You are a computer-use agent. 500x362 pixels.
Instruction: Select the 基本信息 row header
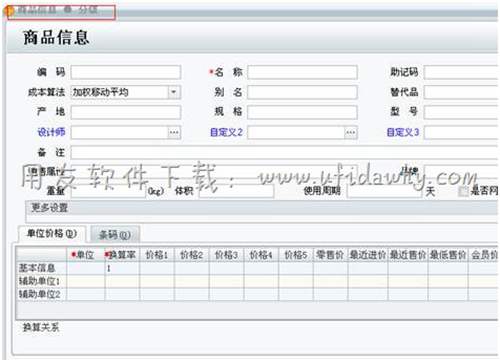coord(41,268)
